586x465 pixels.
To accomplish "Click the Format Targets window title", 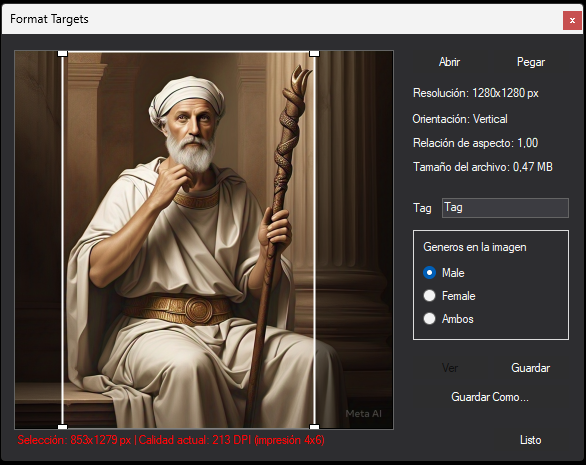I will [49, 19].
